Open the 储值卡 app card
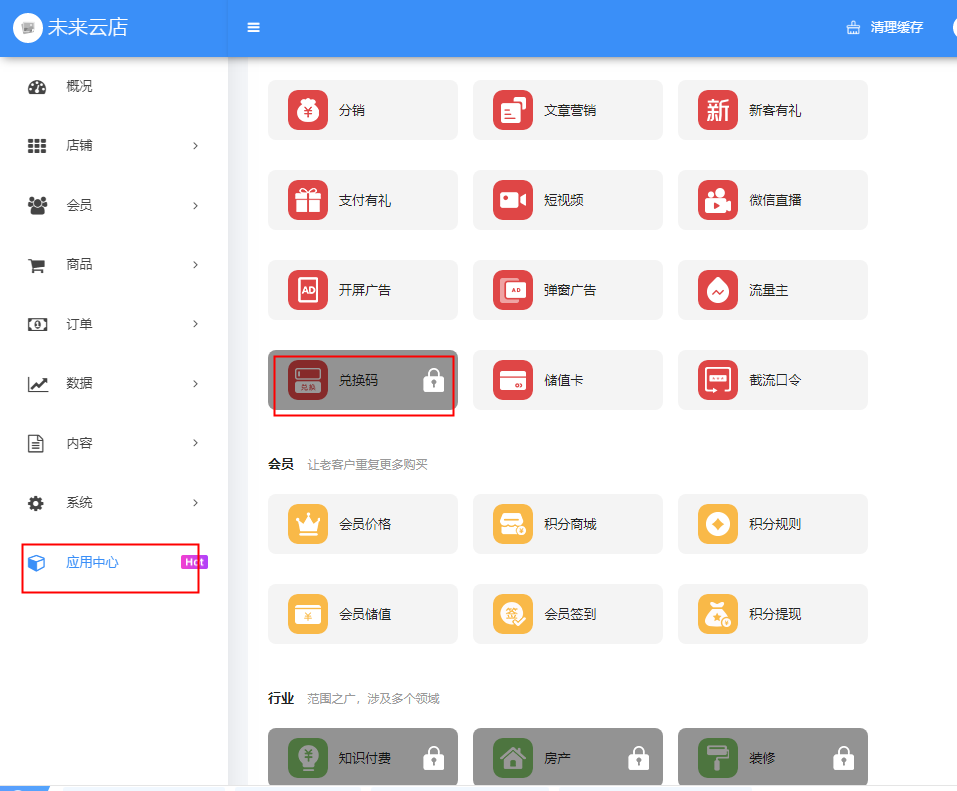957x791 pixels. pos(567,380)
